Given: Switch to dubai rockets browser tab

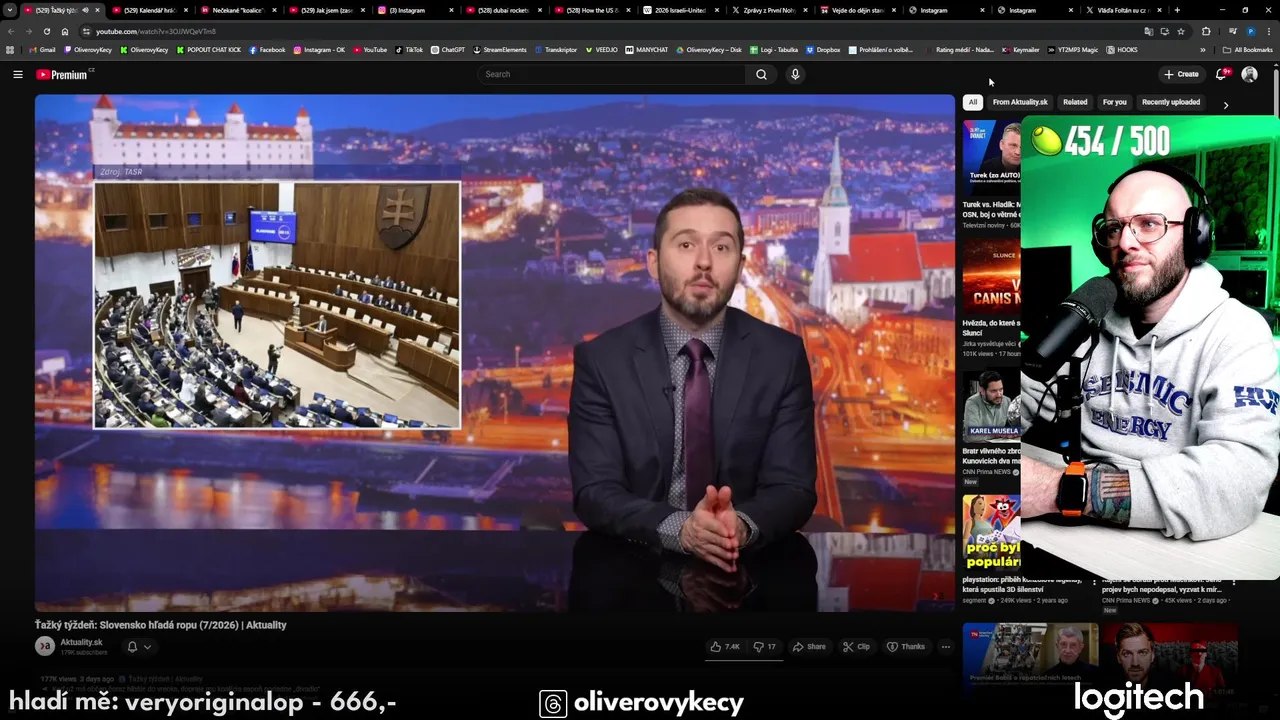Looking at the screenshot, I should (x=503, y=10).
